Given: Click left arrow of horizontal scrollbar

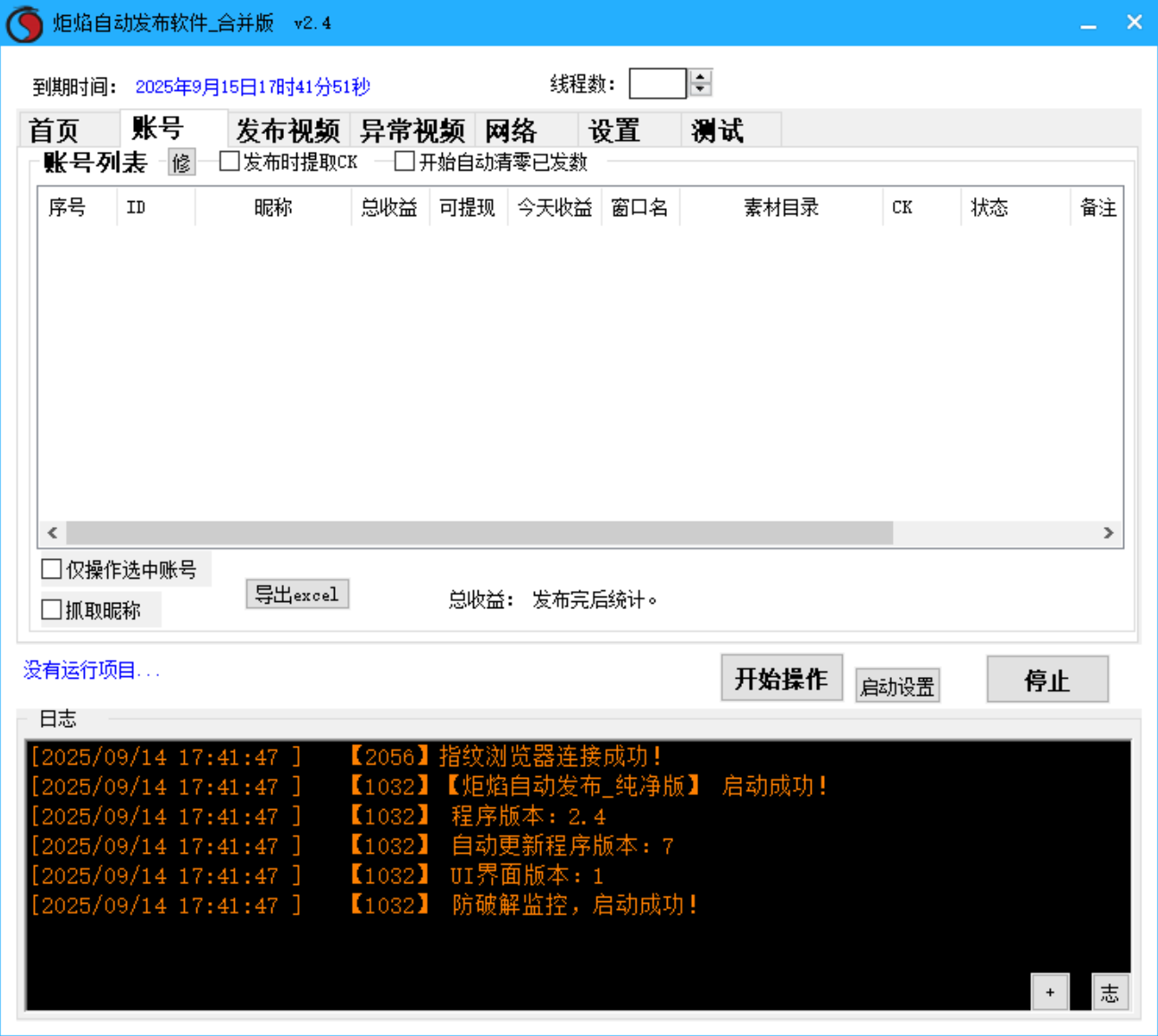Looking at the screenshot, I should [53, 533].
